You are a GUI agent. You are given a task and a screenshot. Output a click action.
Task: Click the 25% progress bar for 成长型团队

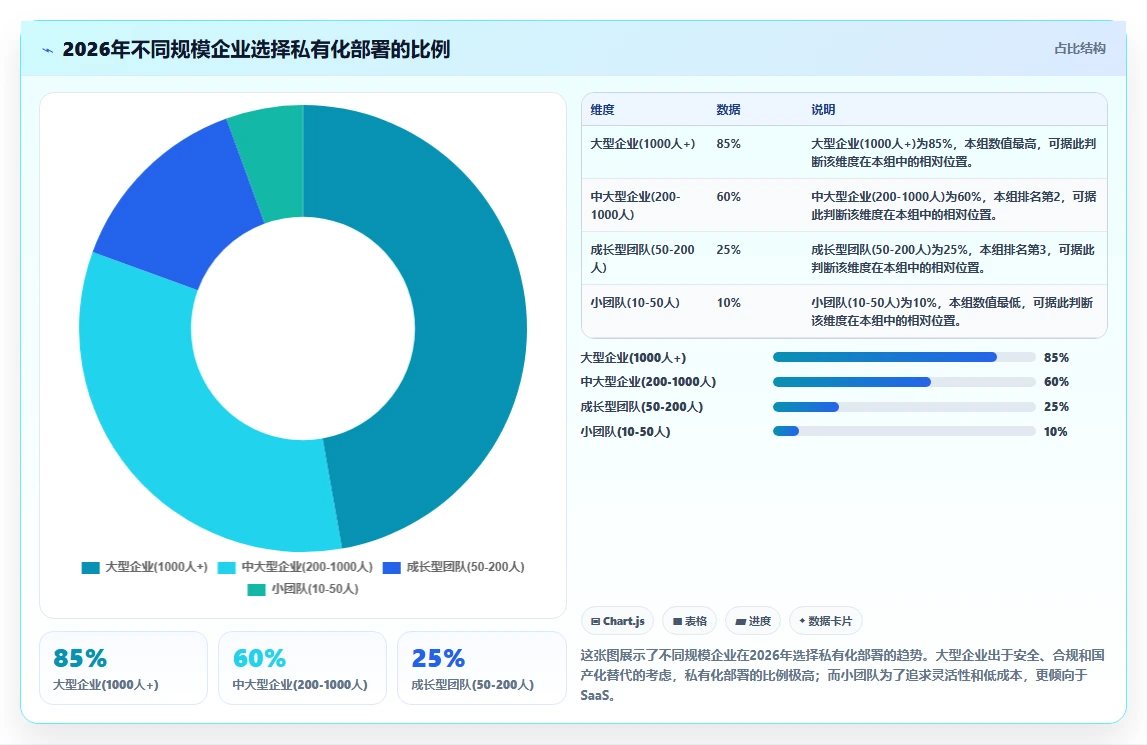tap(904, 407)
